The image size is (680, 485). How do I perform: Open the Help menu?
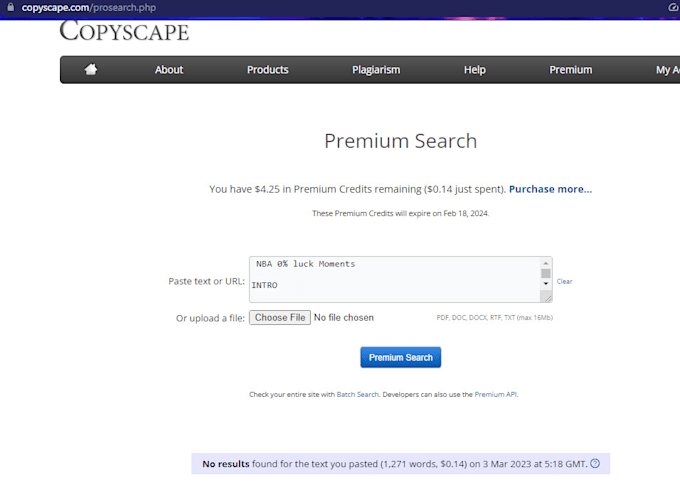[474, 70]
